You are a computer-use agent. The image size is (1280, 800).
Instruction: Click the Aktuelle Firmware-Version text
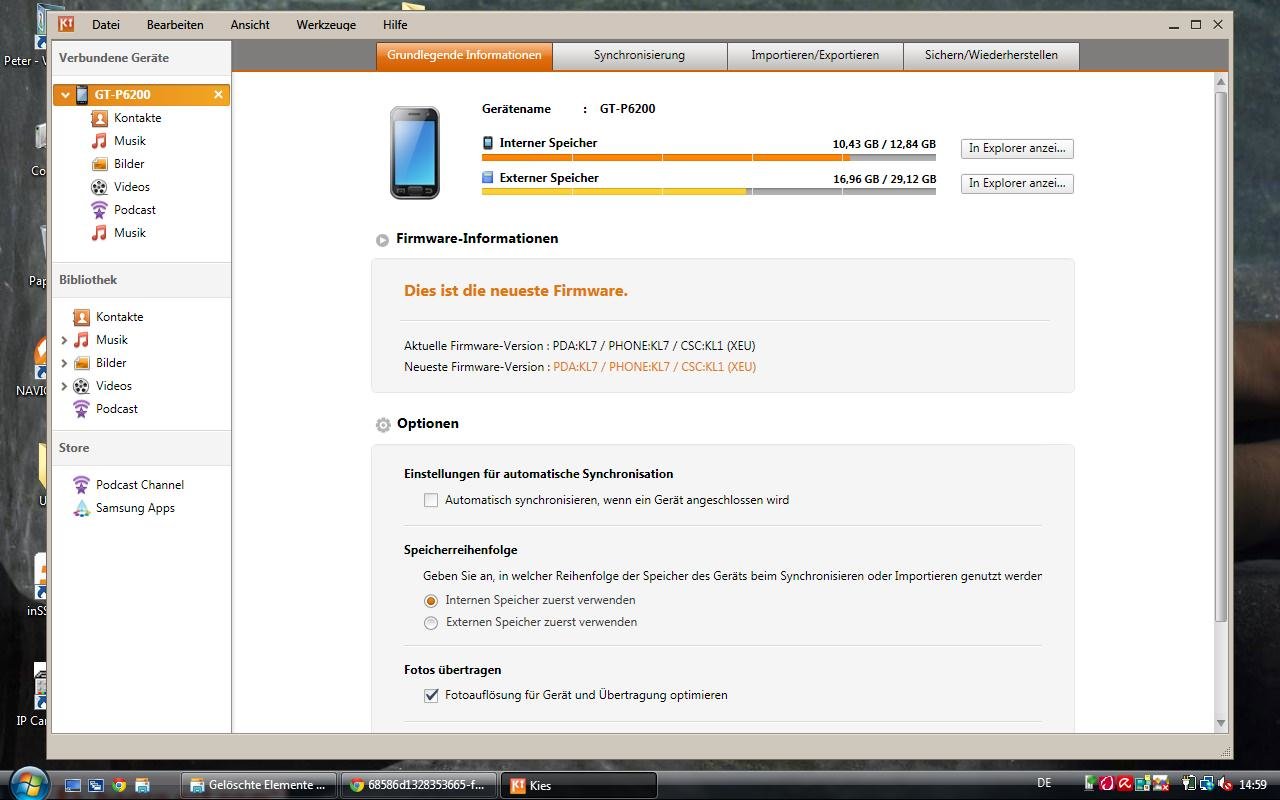pos(579,346)
